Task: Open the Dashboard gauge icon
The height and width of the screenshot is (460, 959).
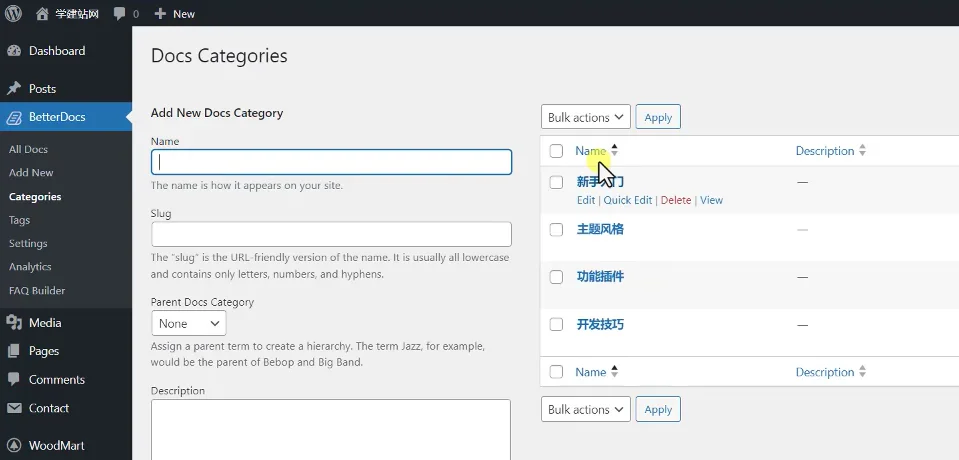Action: pyautogui.click(x=14, y=51)
